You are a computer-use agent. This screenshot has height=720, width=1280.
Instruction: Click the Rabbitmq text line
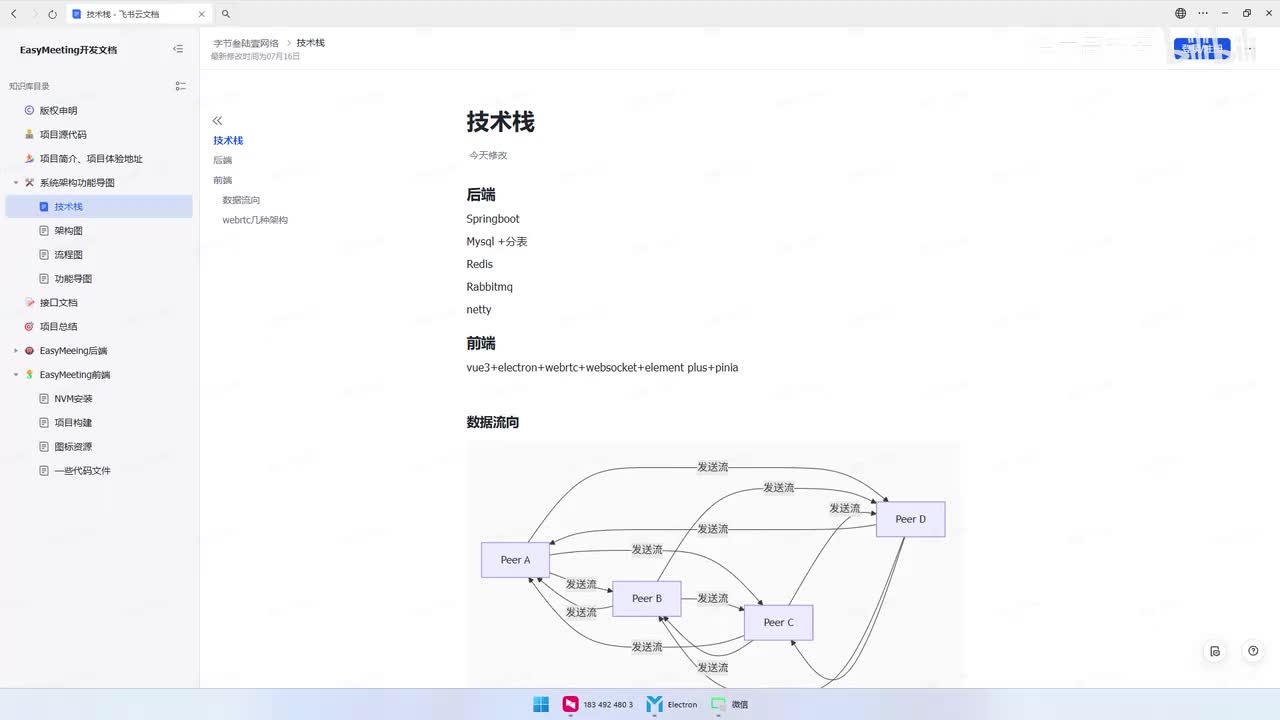coord(489,287)
